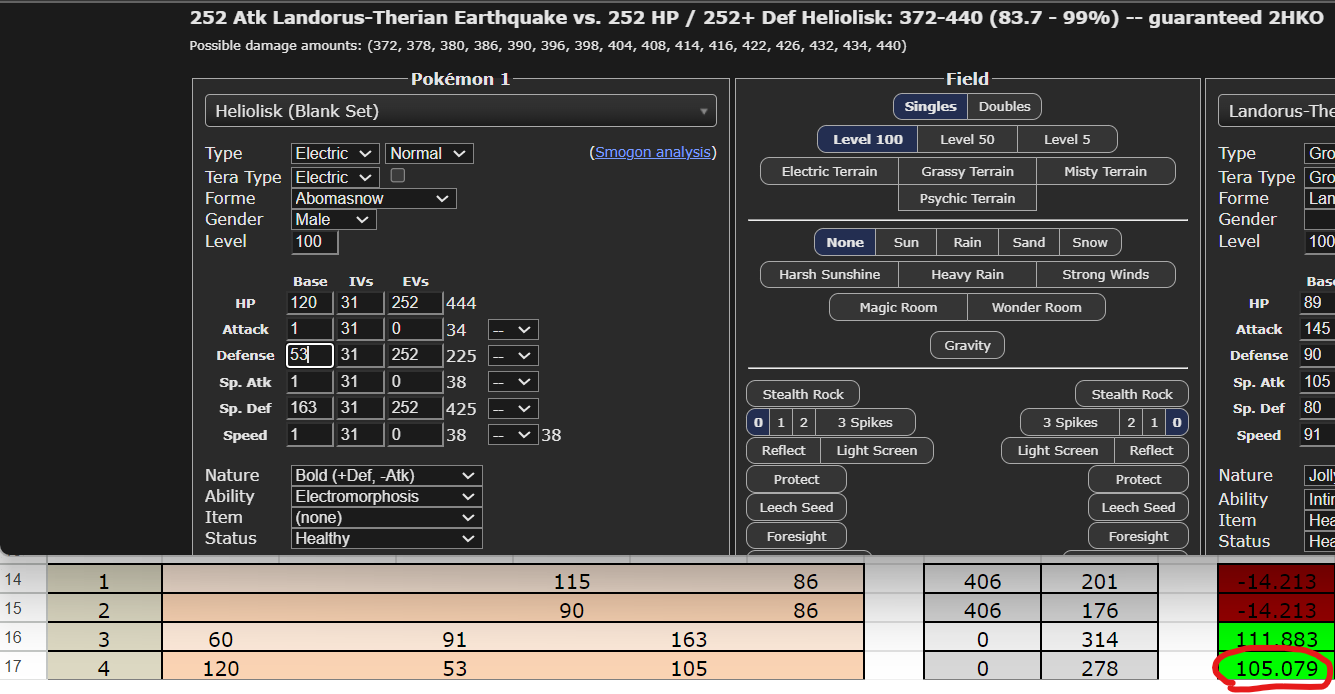
Task: Select spreadsheet cell containing 314
Action: 1099,639
